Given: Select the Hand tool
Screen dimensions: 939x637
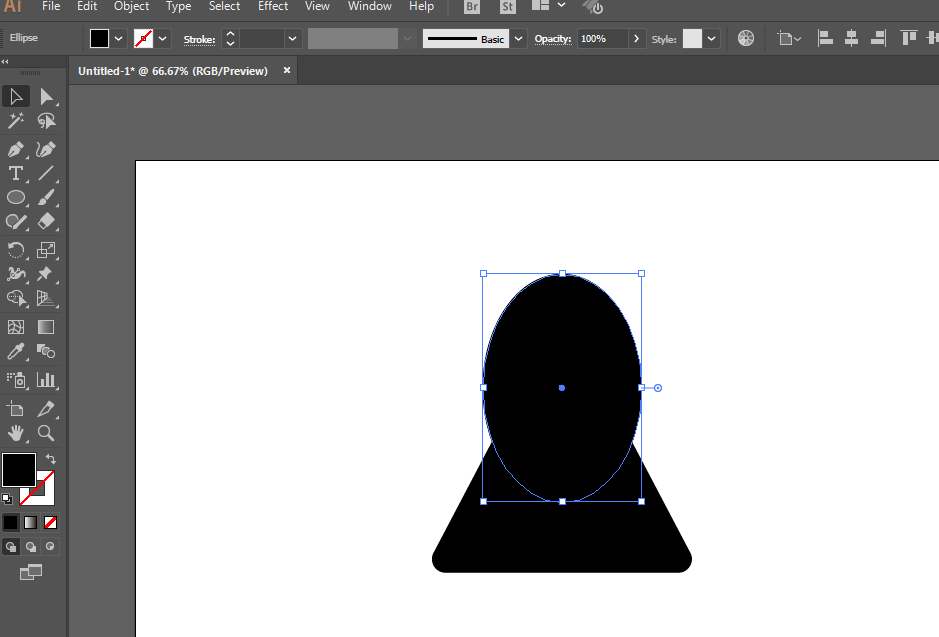Looking at the screenshot, I should tap(16, 433).
